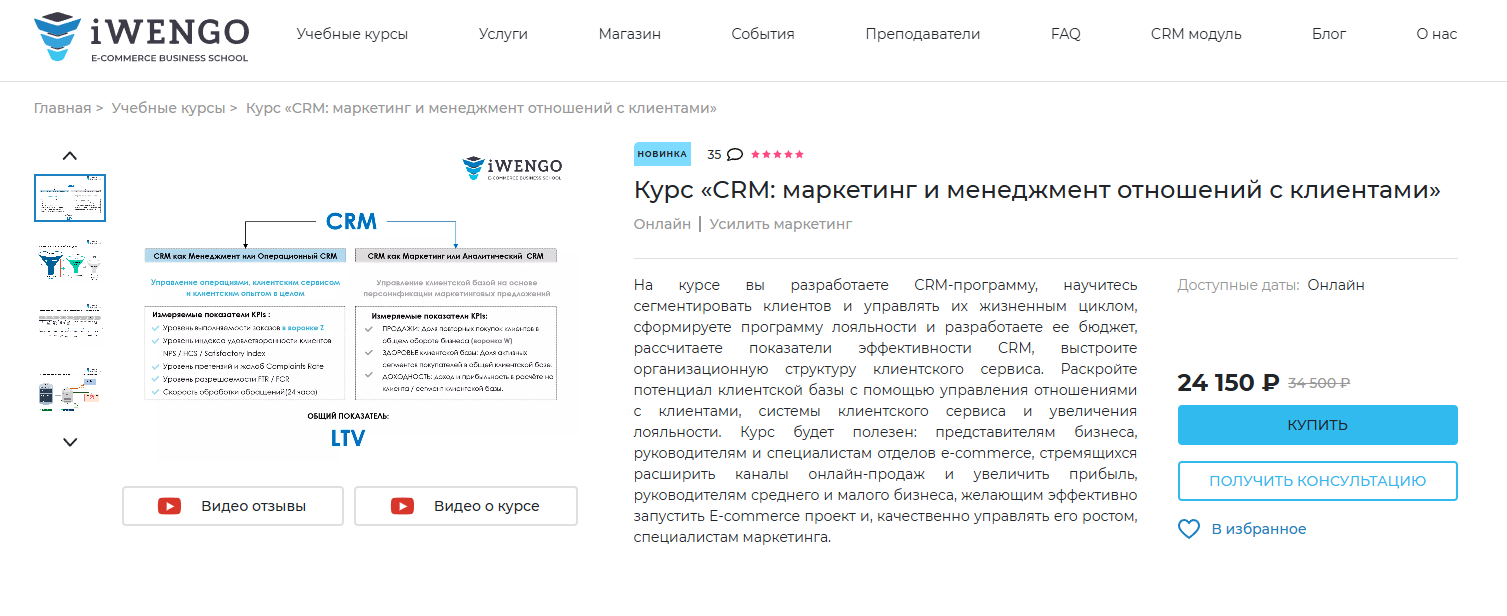Image resolution: width=1507 pixels, height=616 pixels.
Task: Request a consultation via ПОЛУЧИТЬ КОНСУЛЬТАЦИЮ
Action: [1317, 481]
